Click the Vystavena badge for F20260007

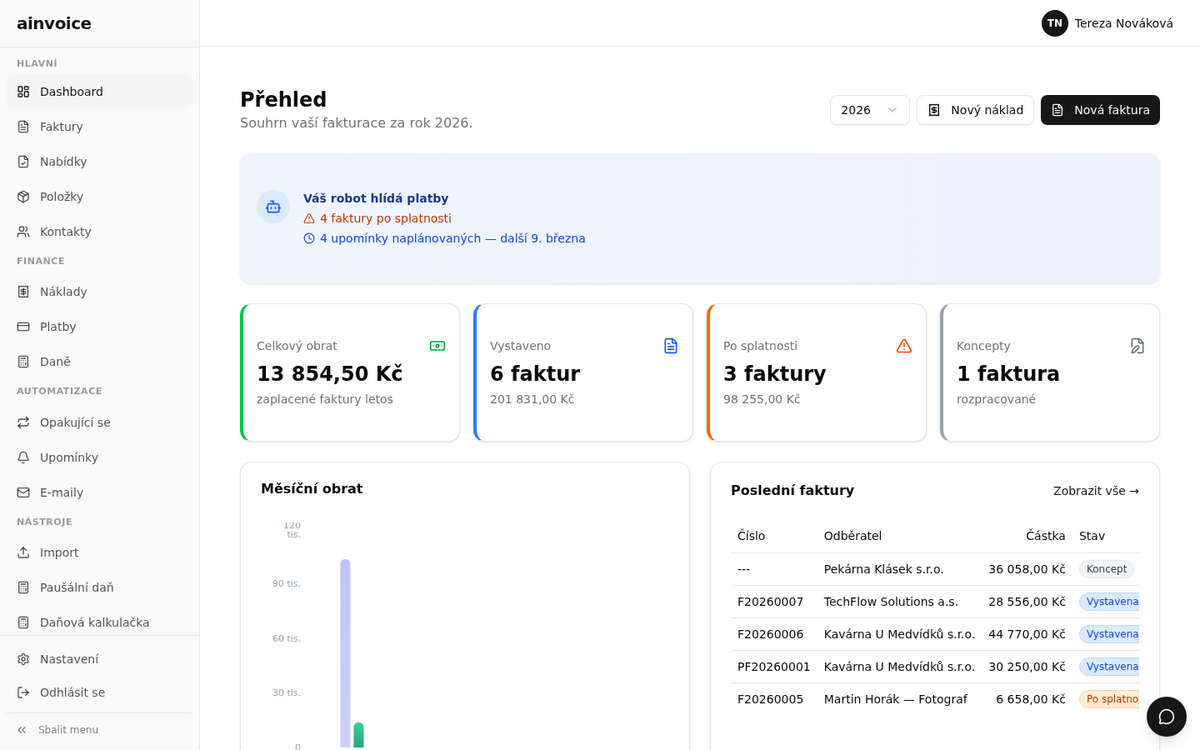tap(1110, 602)
